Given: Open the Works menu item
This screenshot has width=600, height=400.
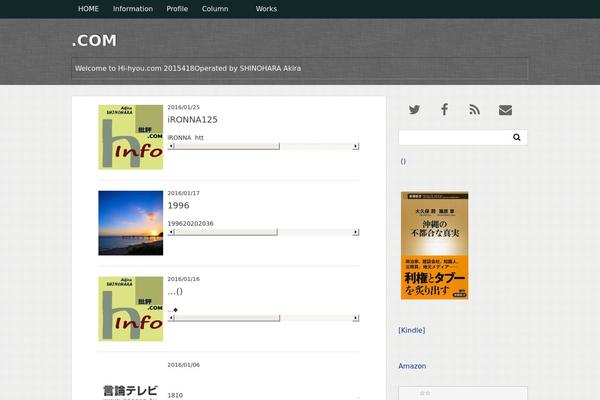Looking at the screenshot, I should point(266,9).
